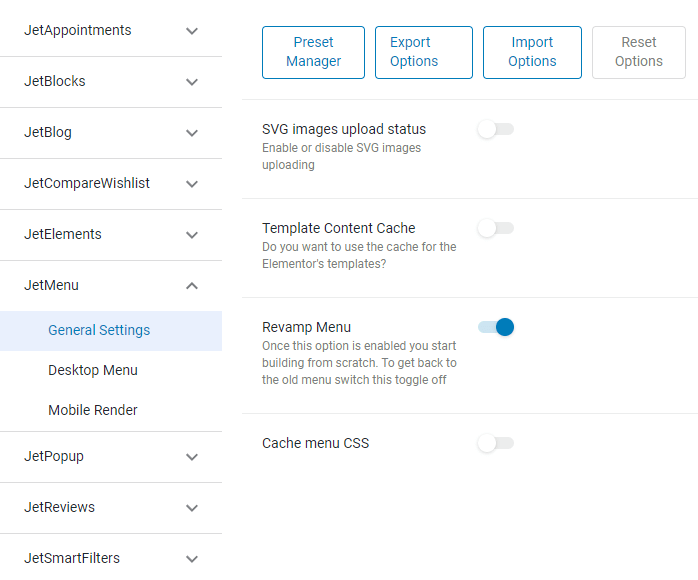Turn on Template Content Cache

point(496,228)
